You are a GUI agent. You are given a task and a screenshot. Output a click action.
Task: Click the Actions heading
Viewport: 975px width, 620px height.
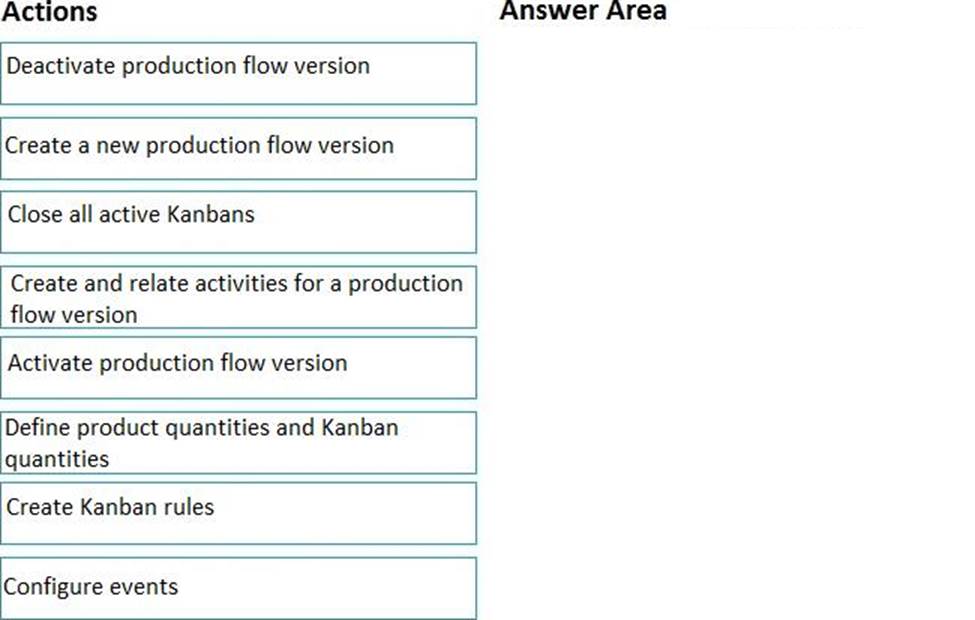(49, 12)
